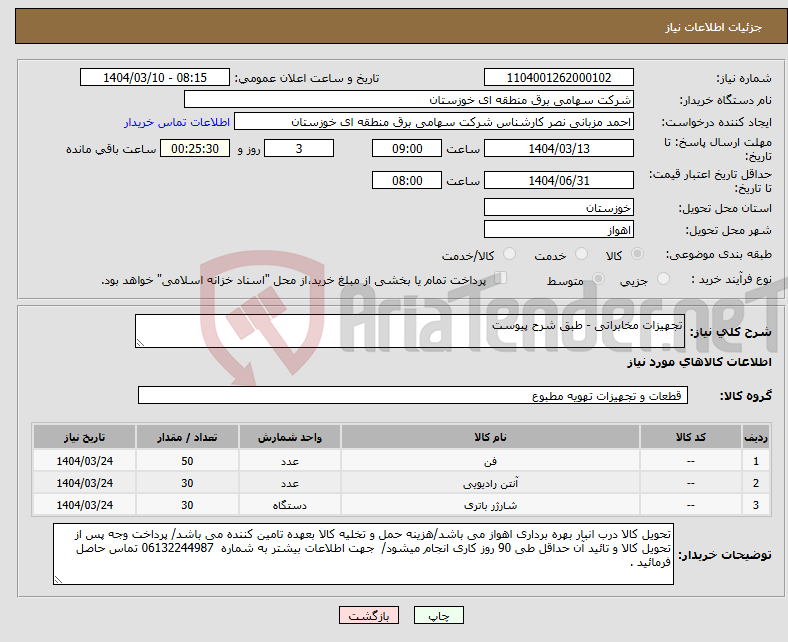Click the buyer organization name field
788x642 pixels.
coord(409,100)
